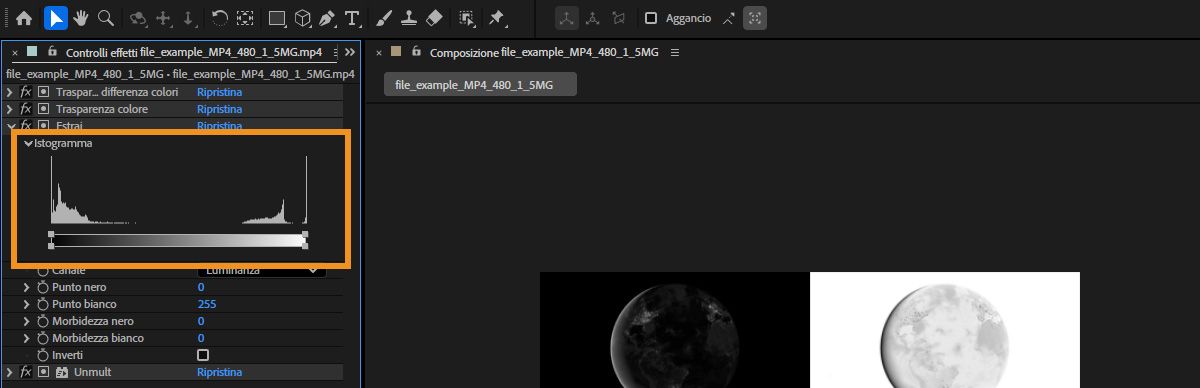Select the Selection arrow tool

[x=56, y=18]
